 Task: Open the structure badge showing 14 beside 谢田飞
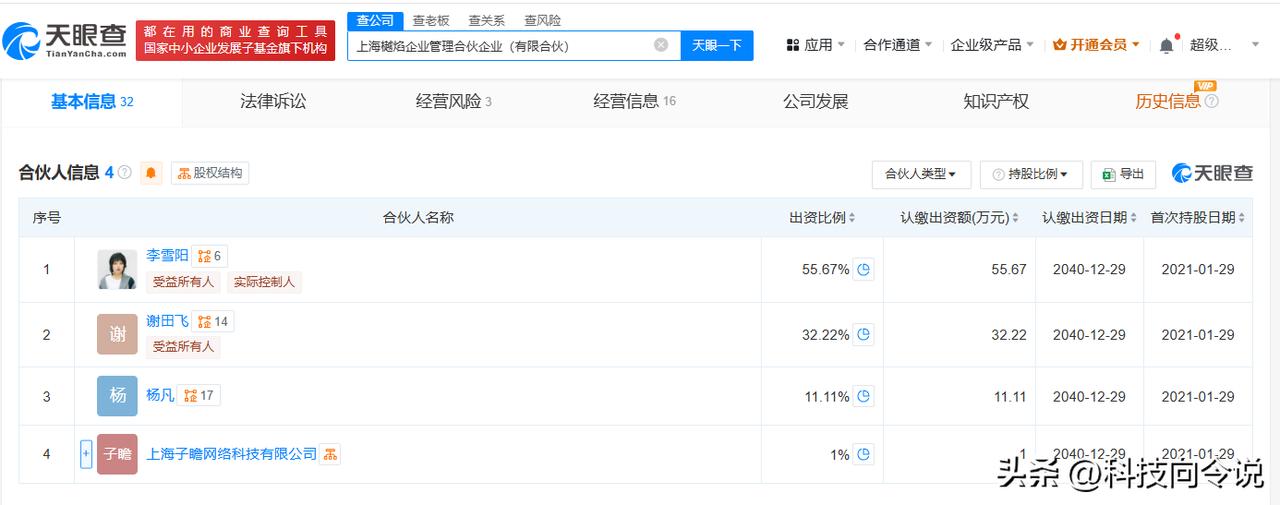tap(213, 322)
